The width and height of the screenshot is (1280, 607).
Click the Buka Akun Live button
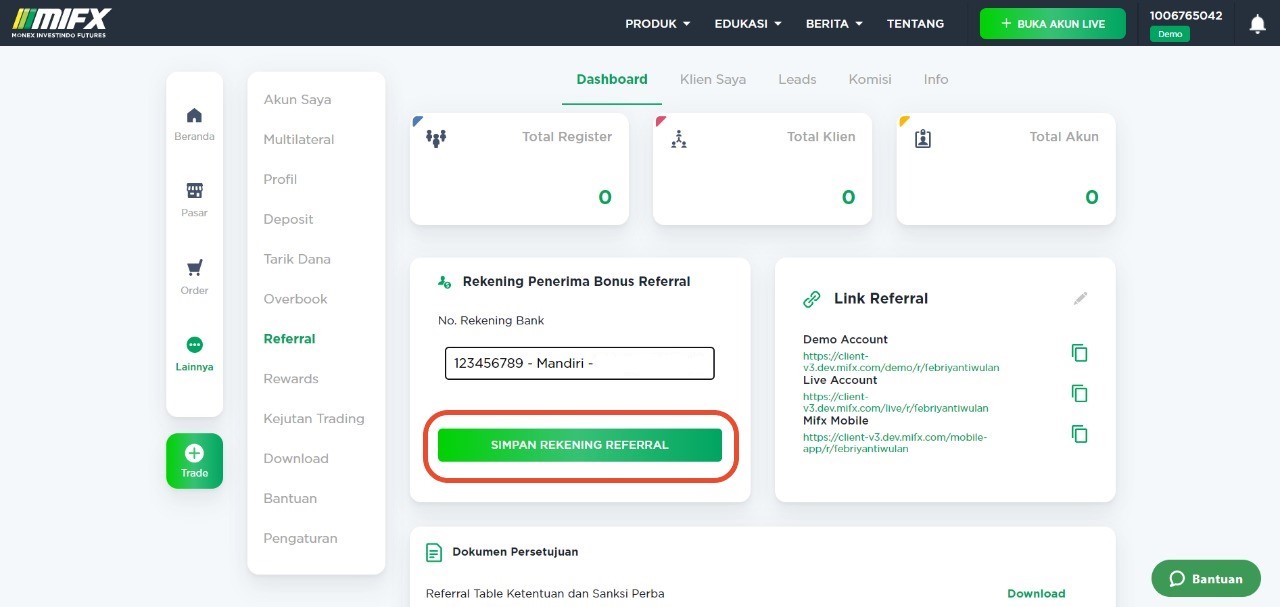pos(1053,23)
